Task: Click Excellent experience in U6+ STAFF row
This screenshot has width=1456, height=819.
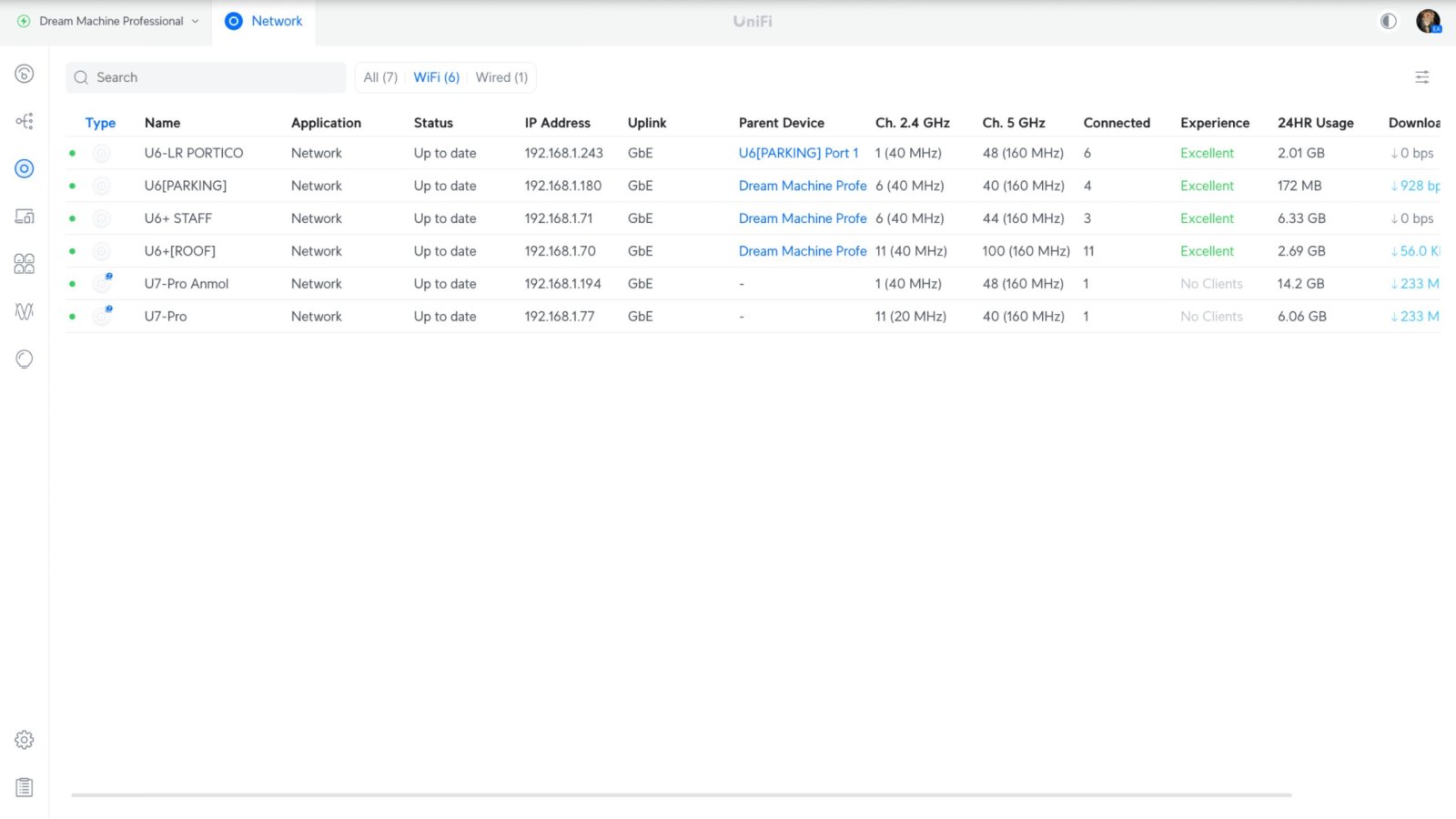Action: [1207, 218]
